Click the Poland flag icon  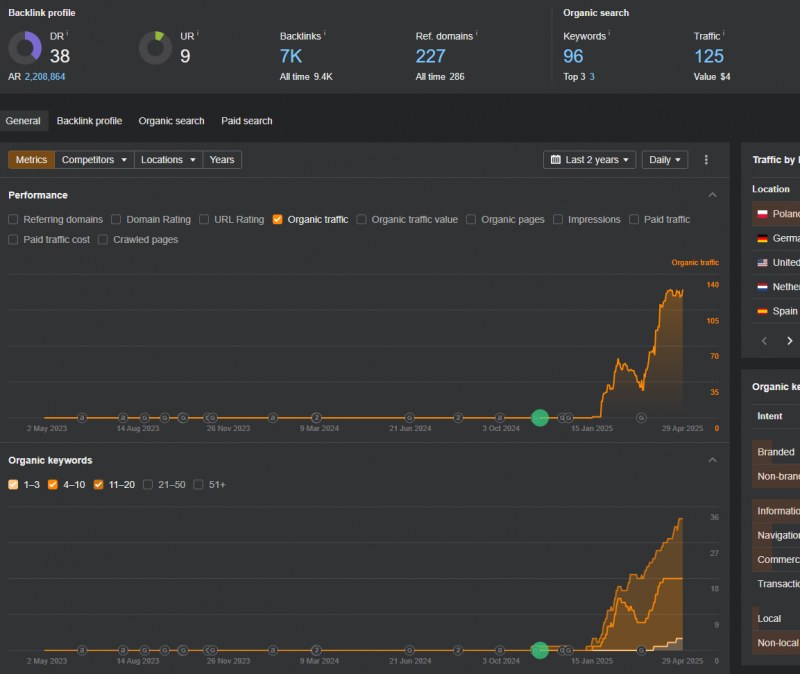coord(762,214)
